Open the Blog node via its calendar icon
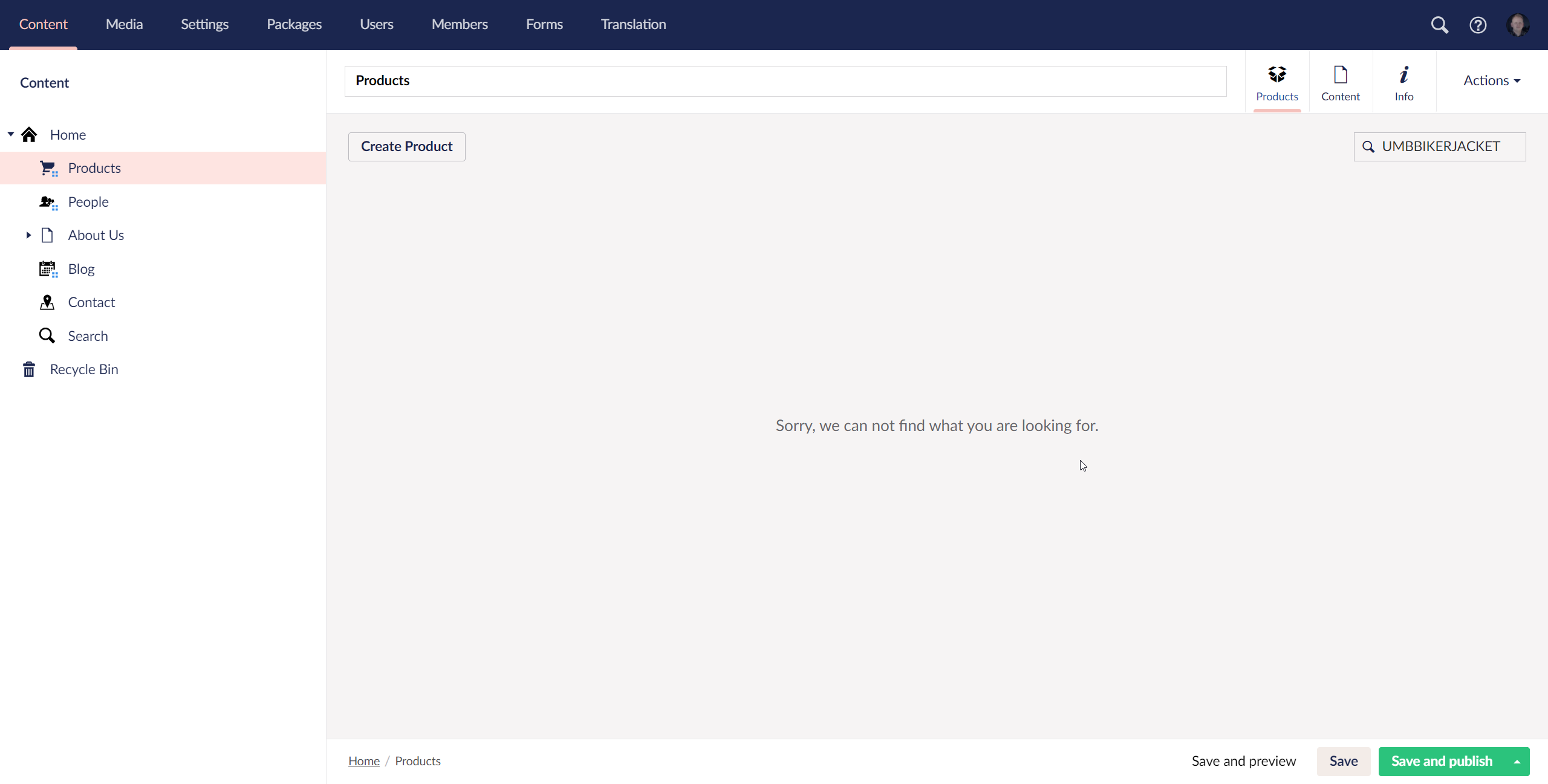Image resolution: width=1548 pixels, height=784 pixels. (x=48, y=268)
